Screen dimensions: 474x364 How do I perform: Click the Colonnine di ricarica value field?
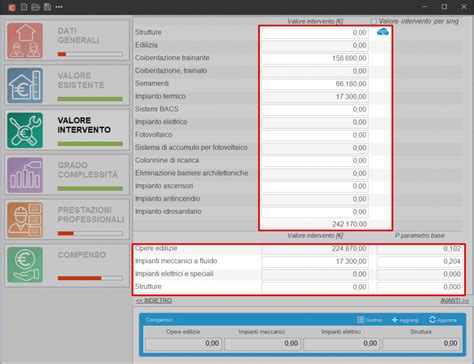click(x=315, y=161)
